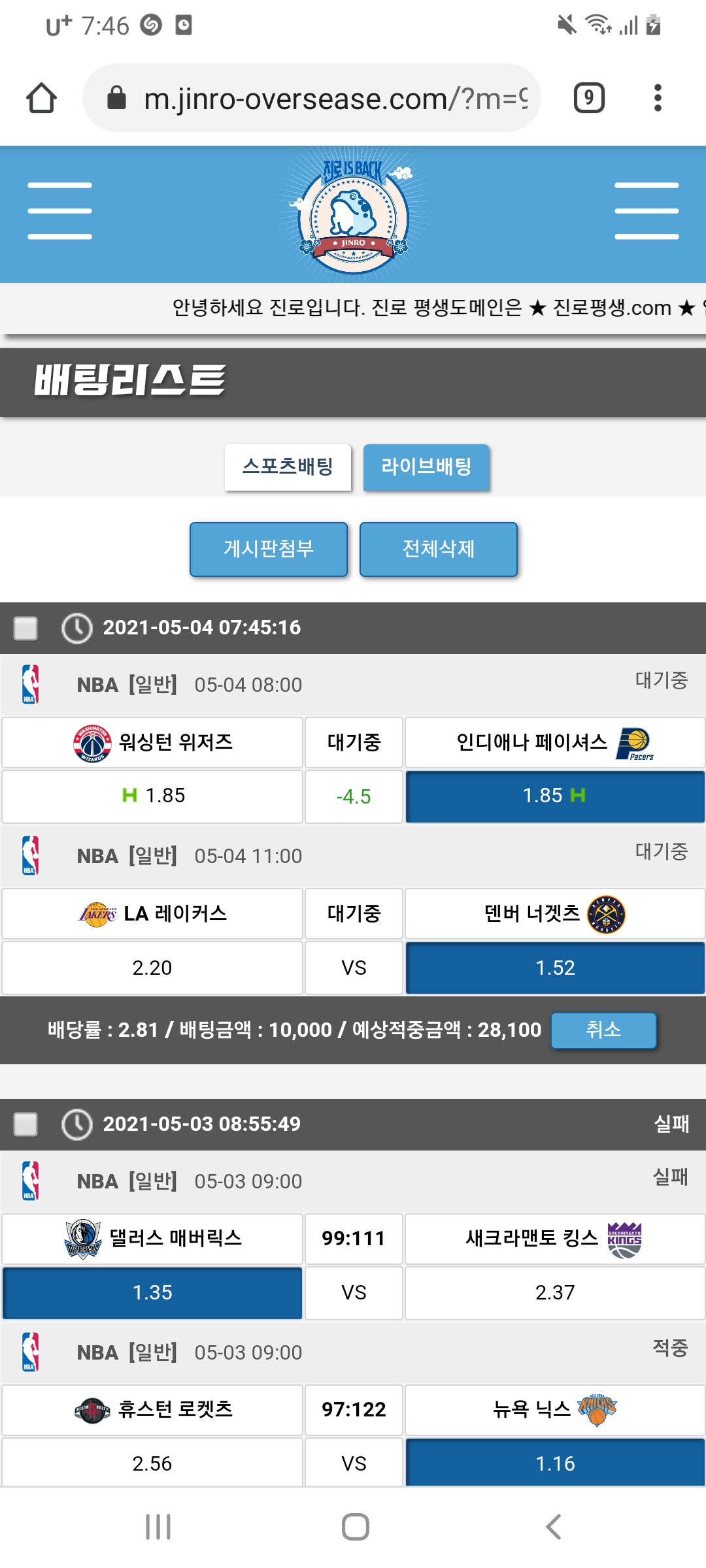
Task: Click the browser address bar URL
Action: (x=335, y=99)
